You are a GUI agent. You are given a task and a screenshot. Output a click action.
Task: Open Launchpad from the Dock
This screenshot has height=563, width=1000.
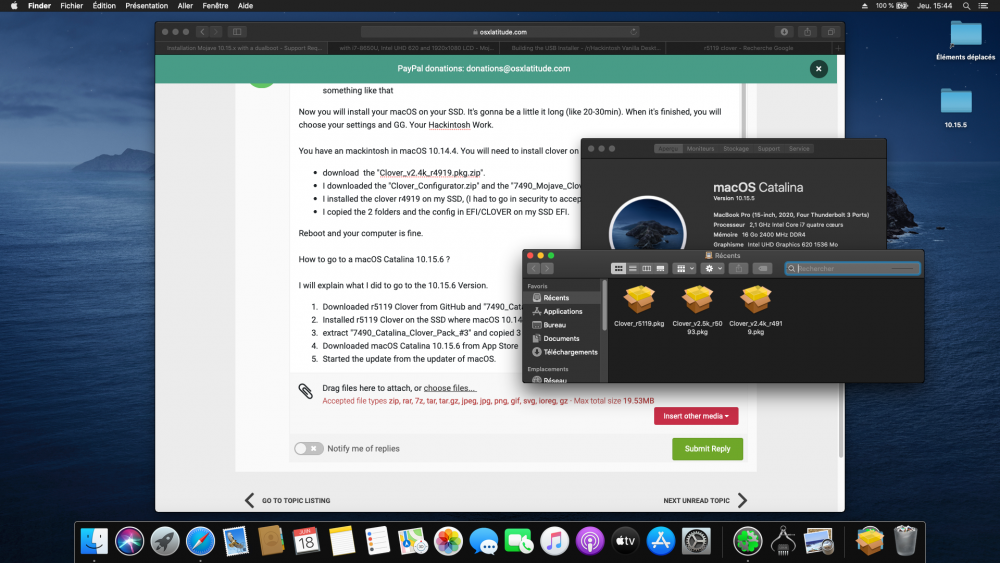point(165,541)
